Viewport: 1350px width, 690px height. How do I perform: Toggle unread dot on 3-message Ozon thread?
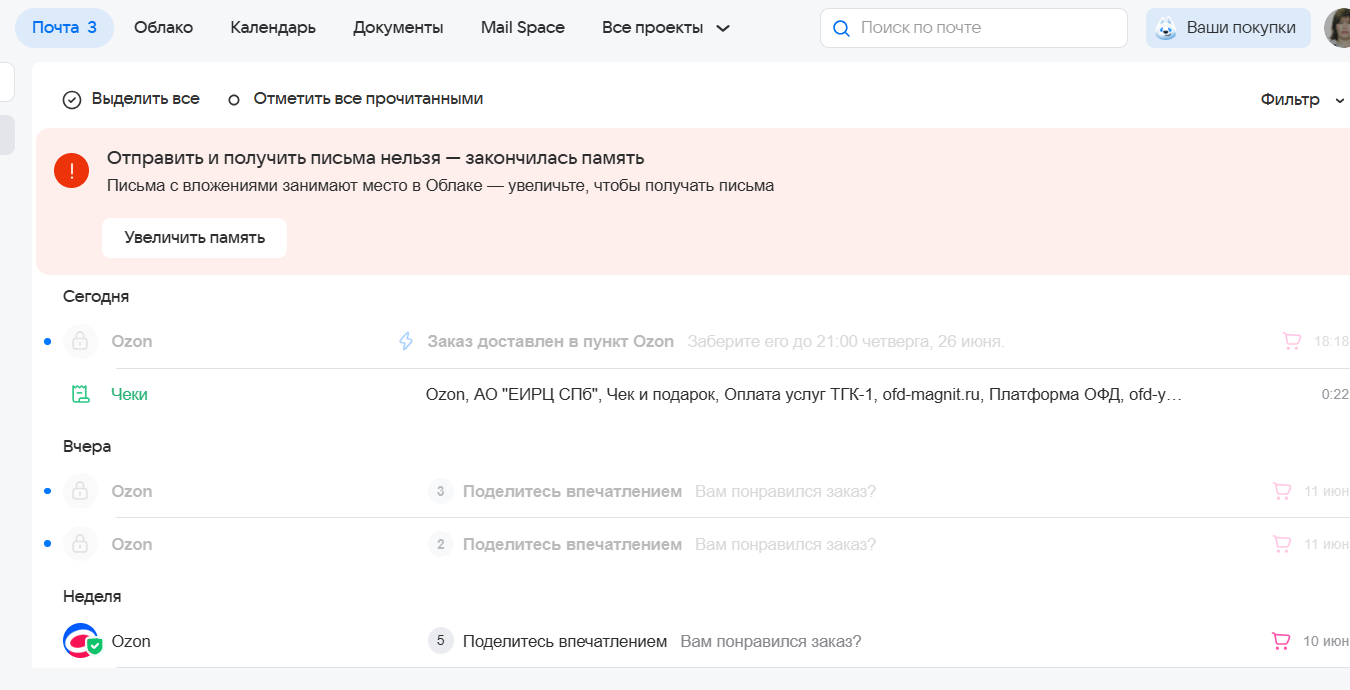47,491
